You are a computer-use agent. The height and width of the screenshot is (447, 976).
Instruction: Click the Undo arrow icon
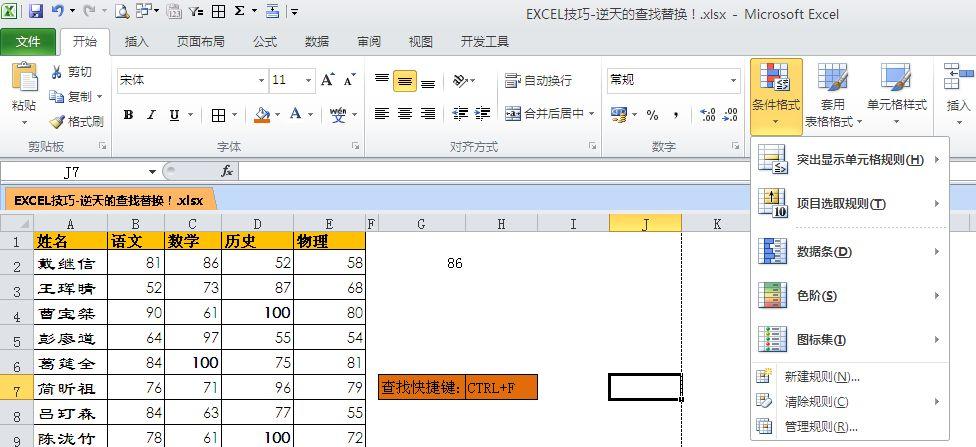58,11
